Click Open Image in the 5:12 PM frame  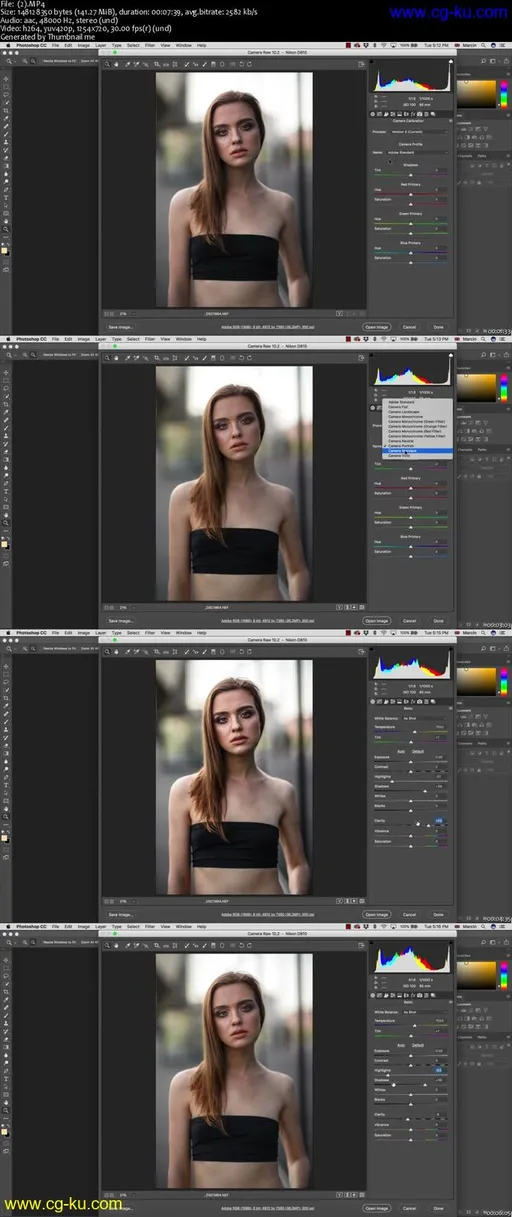[x=377, y=327]
